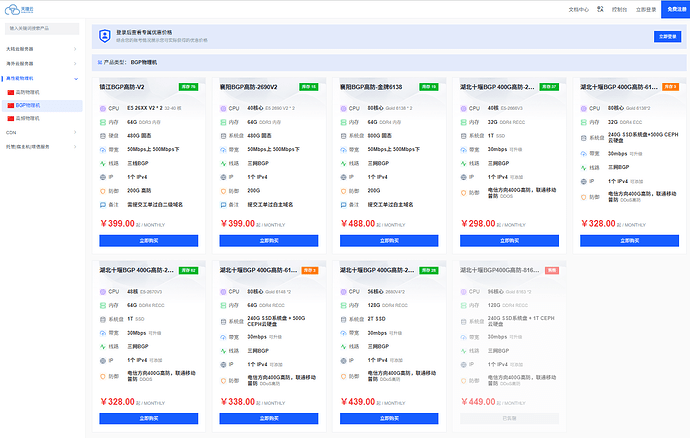Click 立即购买 under the ¥298.00 price
The image size is (690, 438).
click(x=510, y=241)
